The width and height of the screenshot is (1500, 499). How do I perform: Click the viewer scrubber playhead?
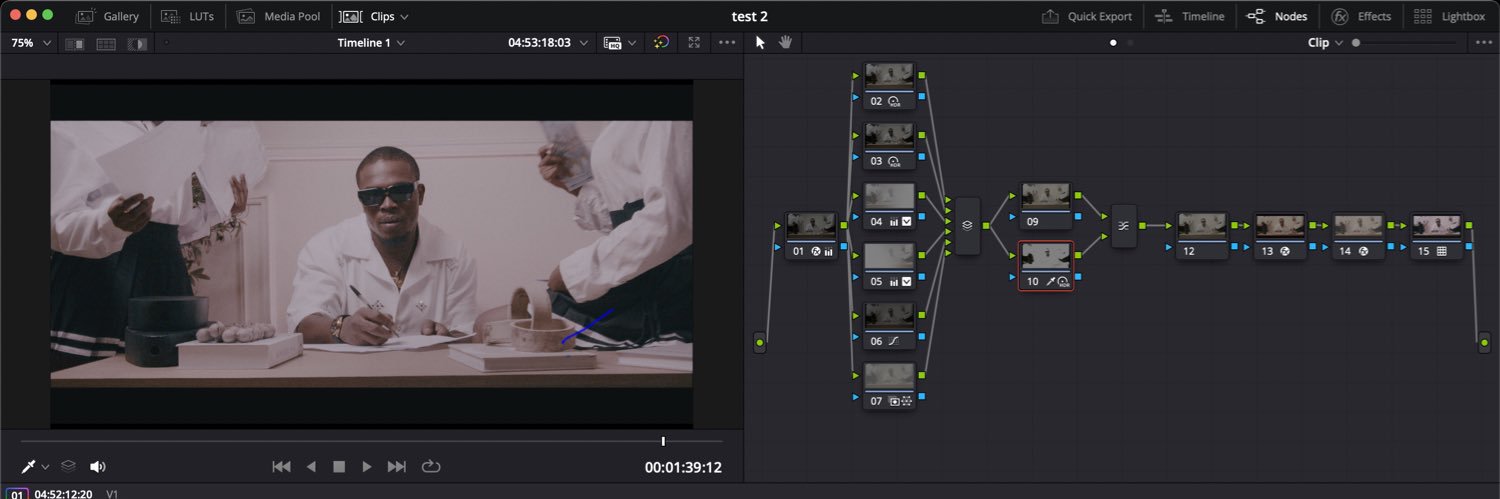[663, 441]
